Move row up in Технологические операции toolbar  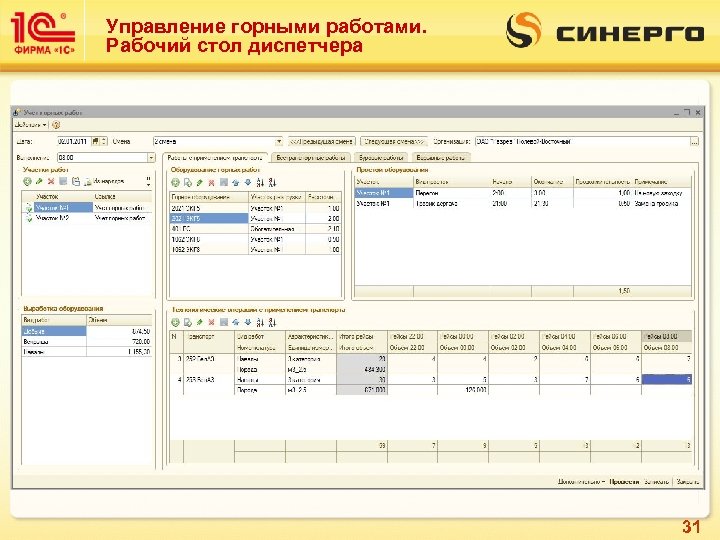coord(236,322)
